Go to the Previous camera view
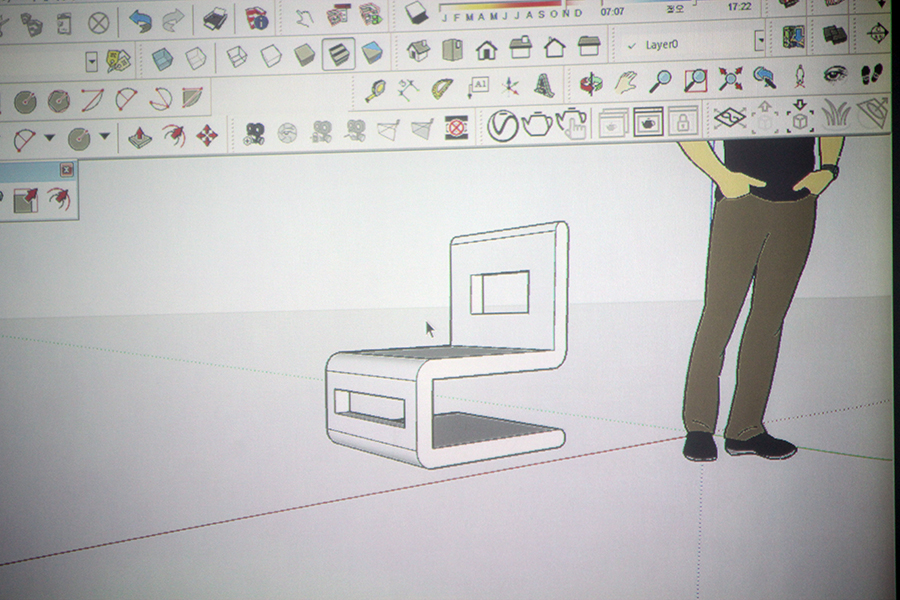The width and height of the screenshot is (900, 600). tap(765, 78)
